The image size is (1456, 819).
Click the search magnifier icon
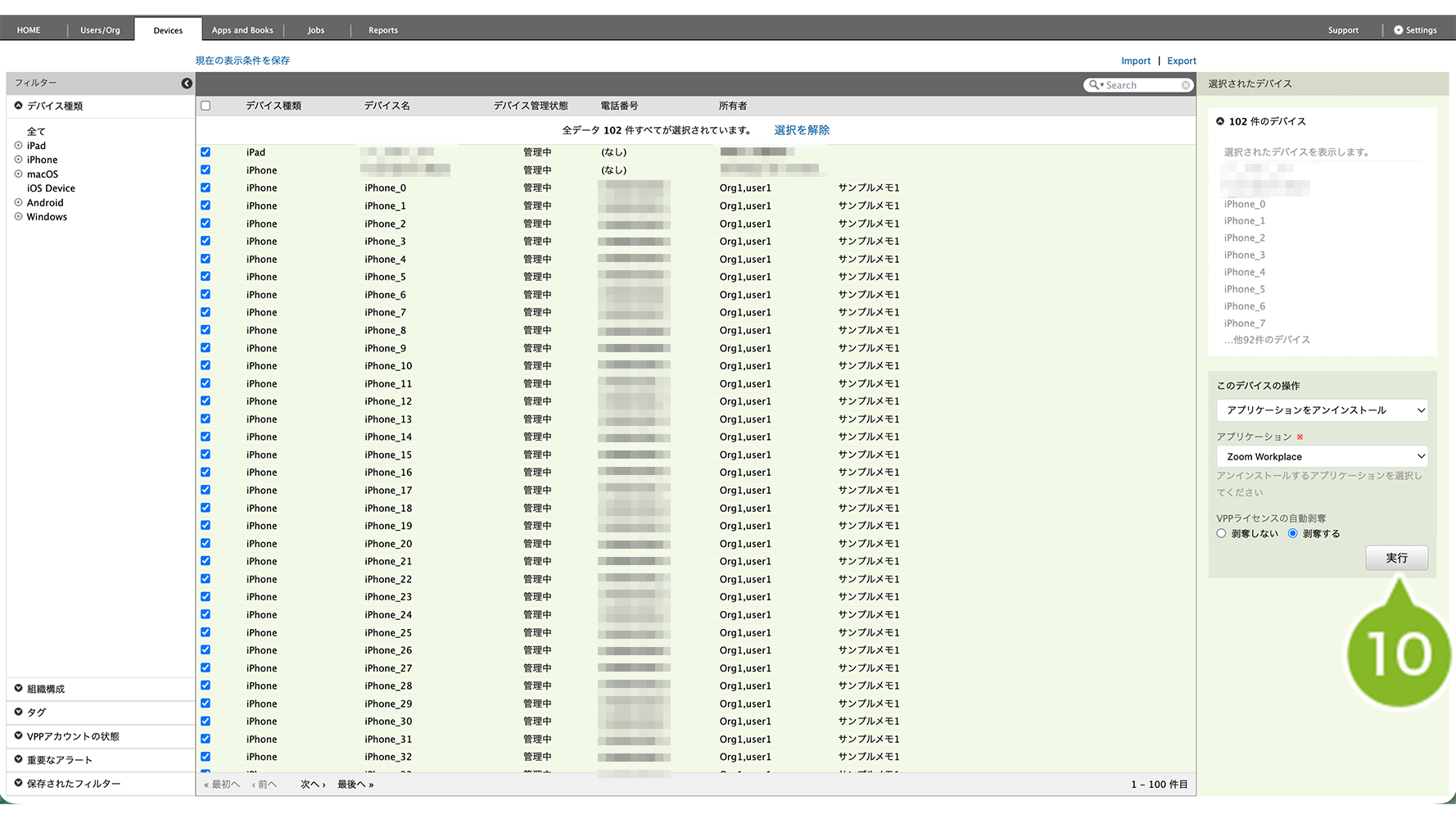click(1093, 85)
